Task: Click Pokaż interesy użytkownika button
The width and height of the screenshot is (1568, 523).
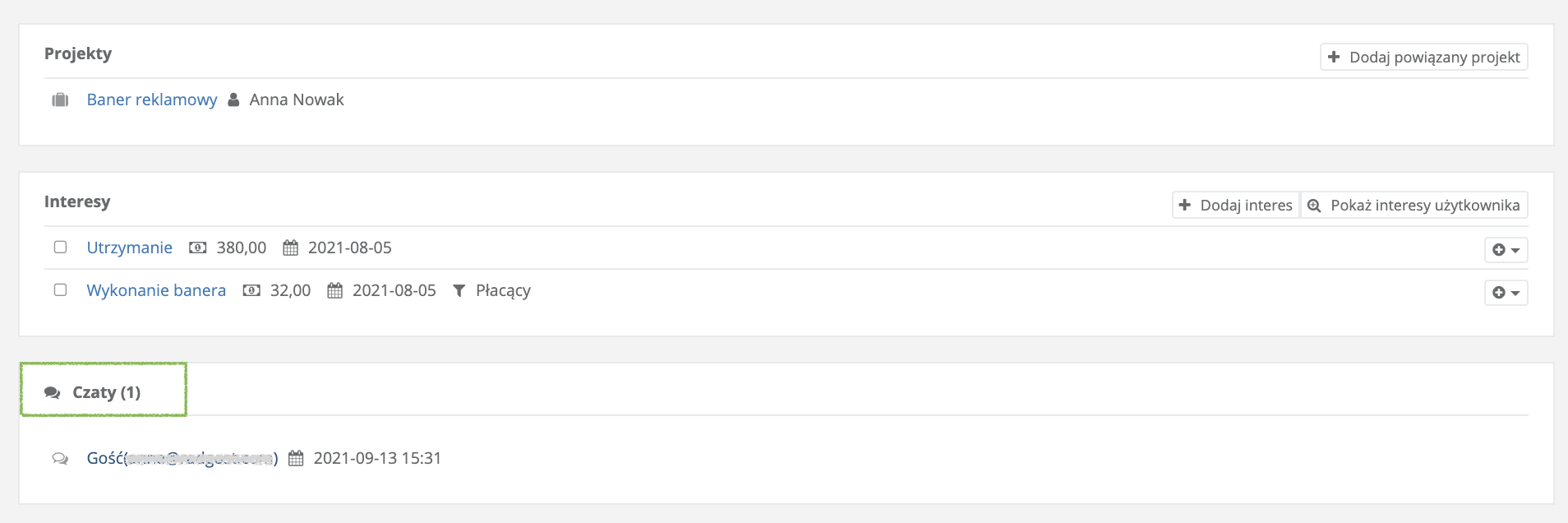Action: (x=1414, y=205)
